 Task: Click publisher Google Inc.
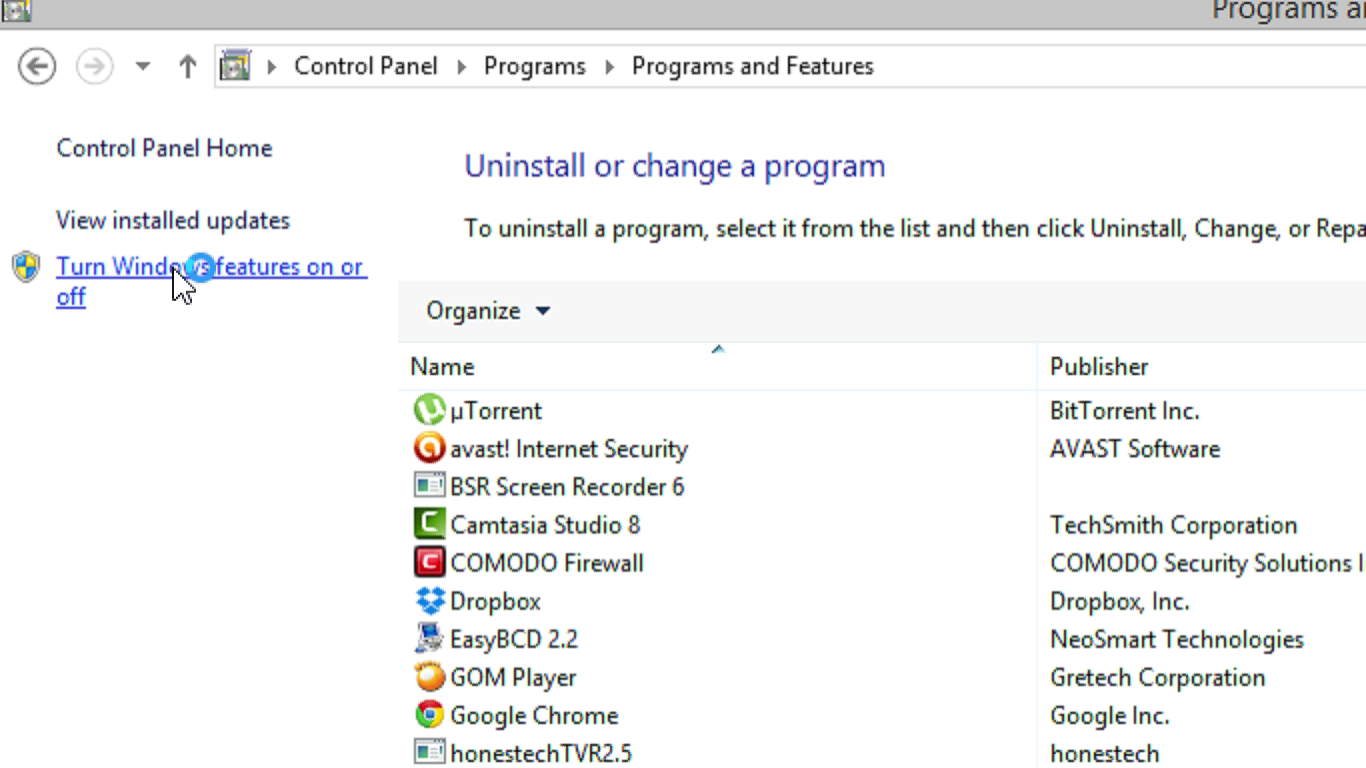click(x=1110, y=715)
